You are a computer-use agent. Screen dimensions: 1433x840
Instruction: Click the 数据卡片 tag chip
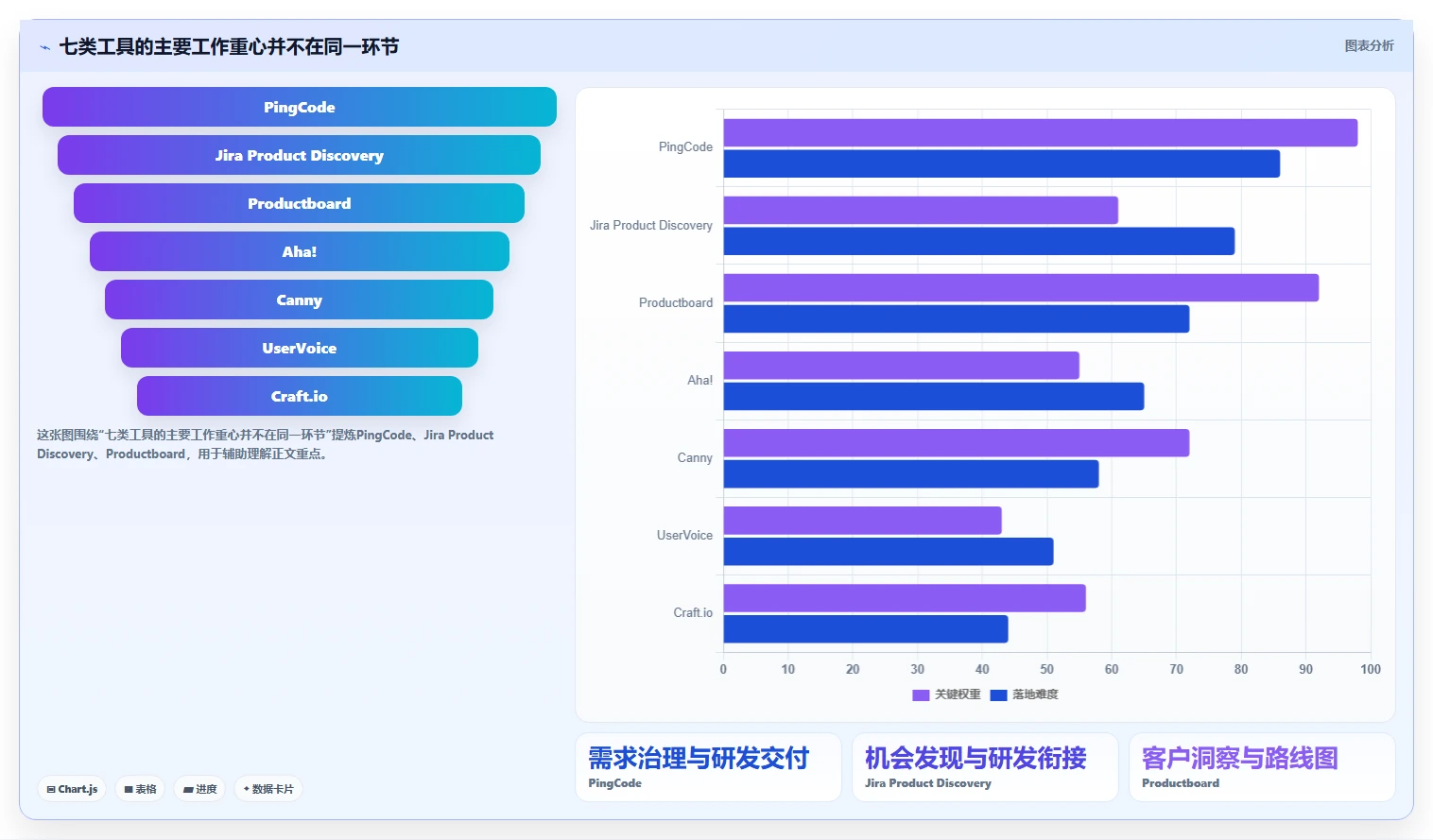coord(268,789)
